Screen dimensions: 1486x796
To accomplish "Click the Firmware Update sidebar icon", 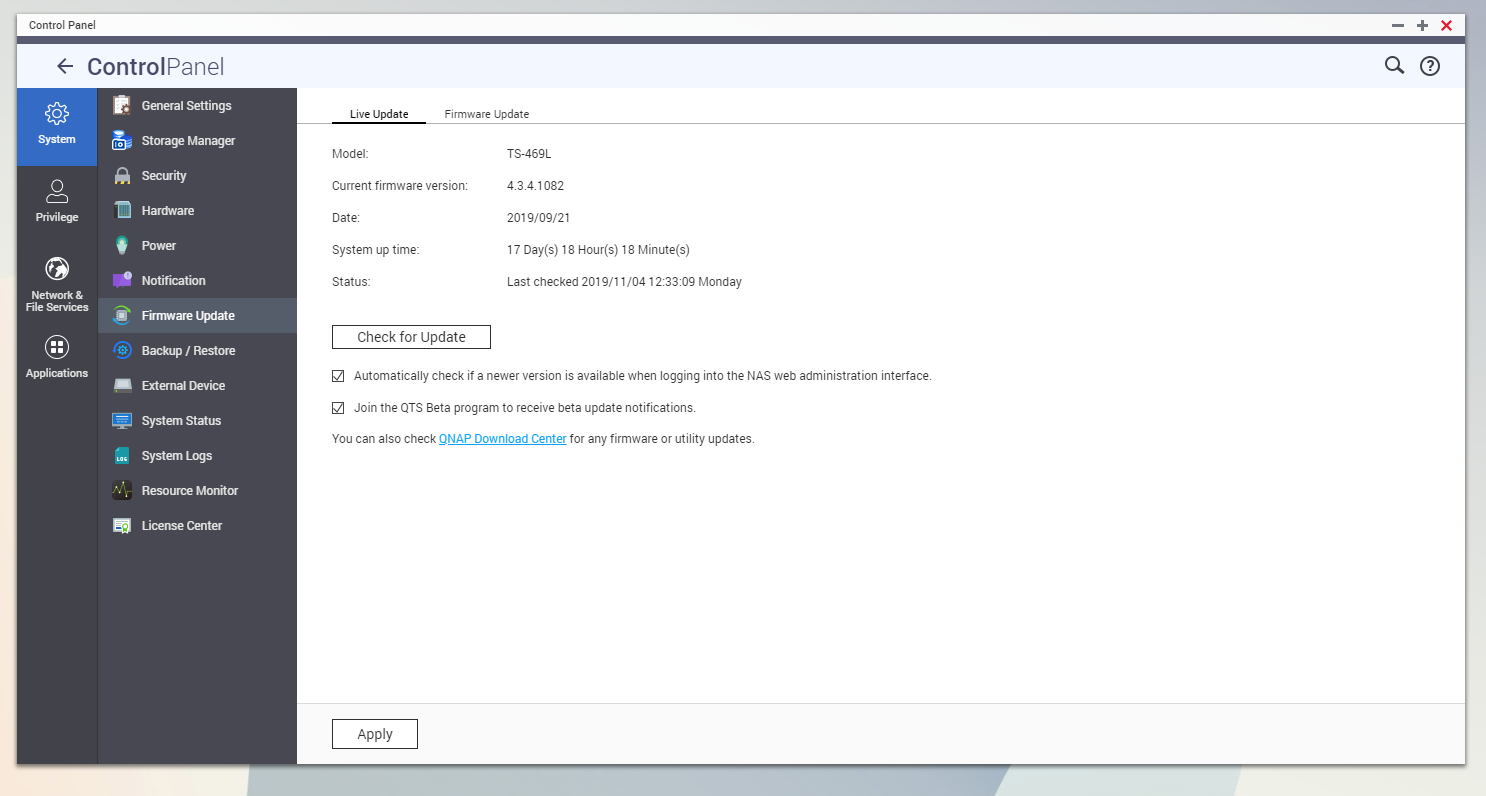I will pyautogui.click(x=122, y=315).
